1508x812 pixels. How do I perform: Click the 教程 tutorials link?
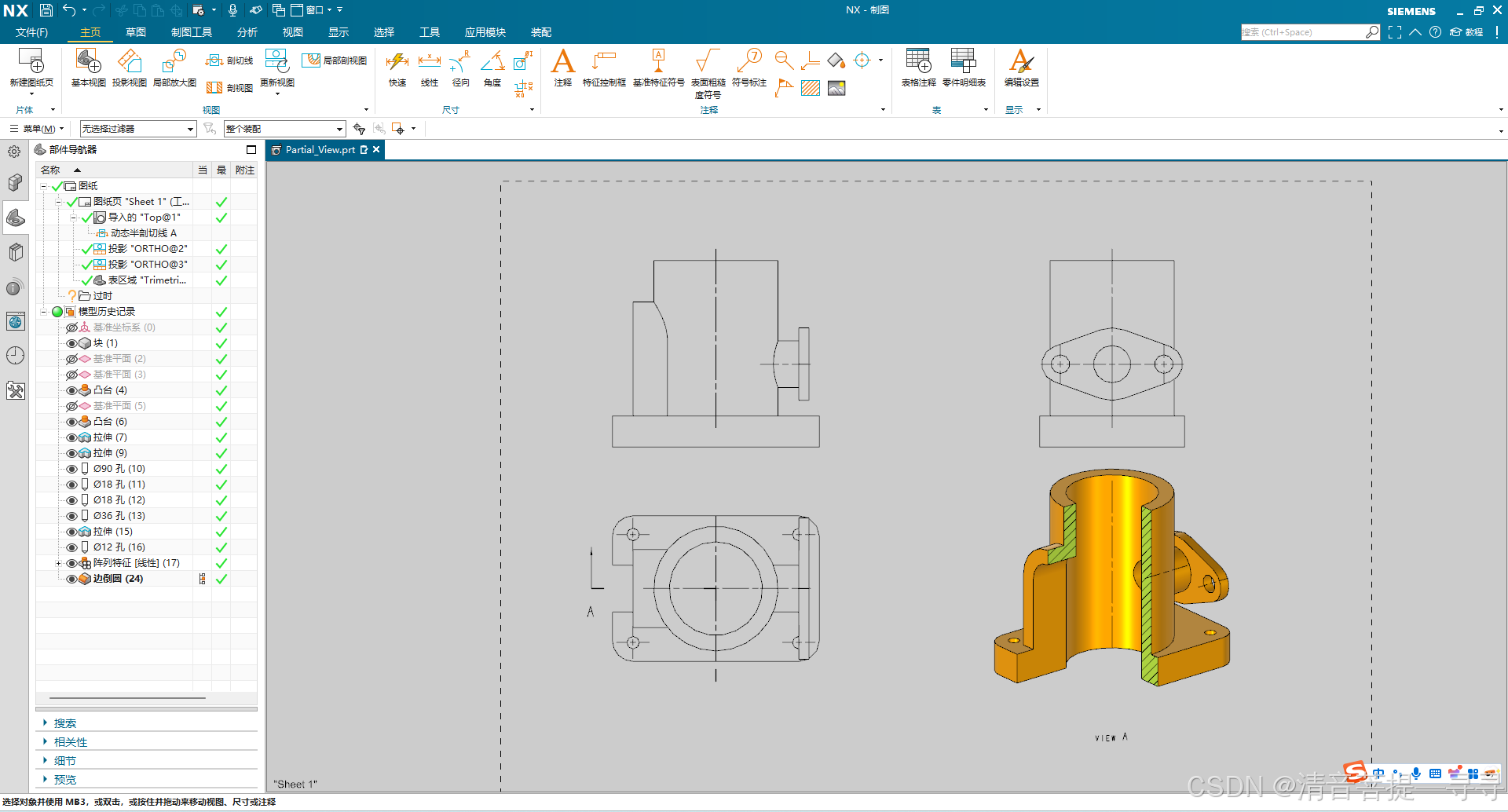click(1466, 32)
